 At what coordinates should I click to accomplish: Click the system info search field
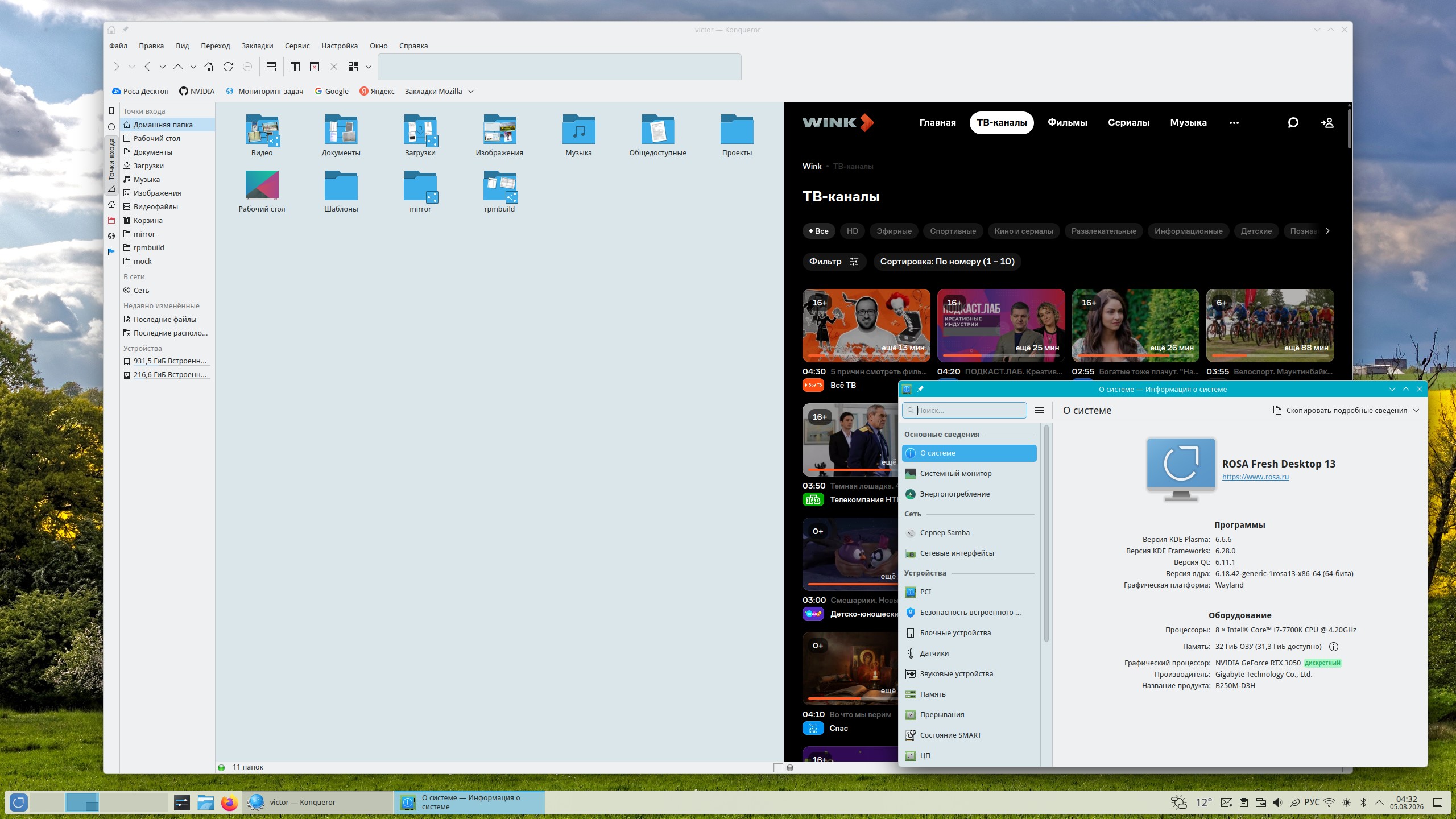(965, 410)
